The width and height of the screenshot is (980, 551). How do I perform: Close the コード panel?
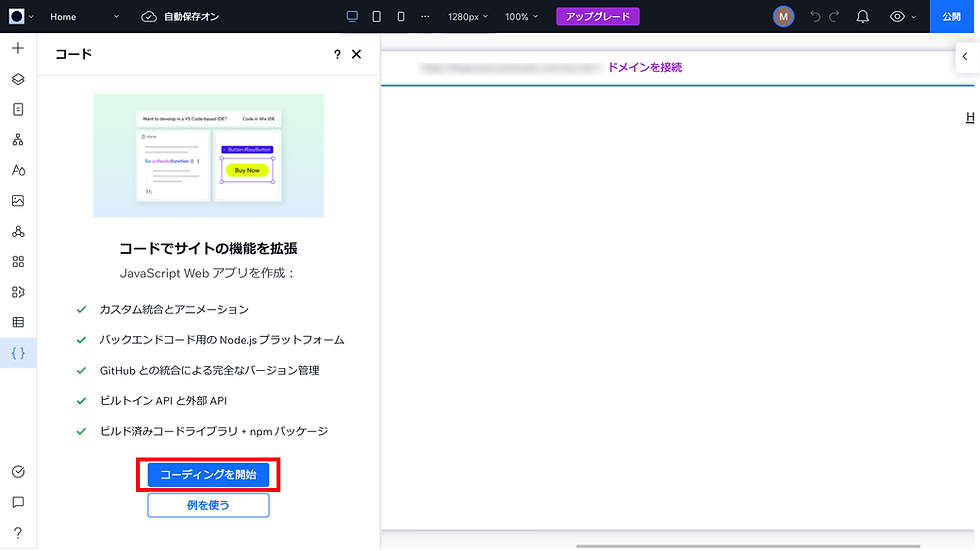[x=356, y=54]
